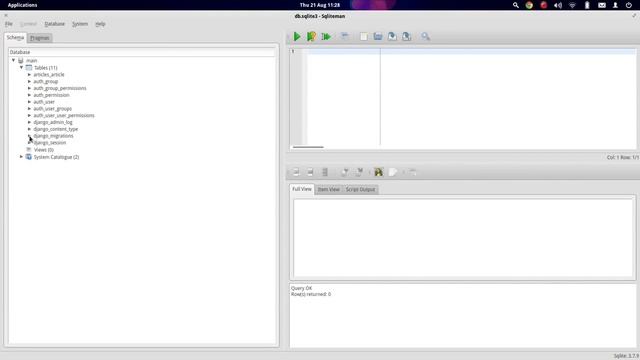This screenshot has width=640, height=360.
Task: Open the System menu
Action: click(x=80, y=24)
